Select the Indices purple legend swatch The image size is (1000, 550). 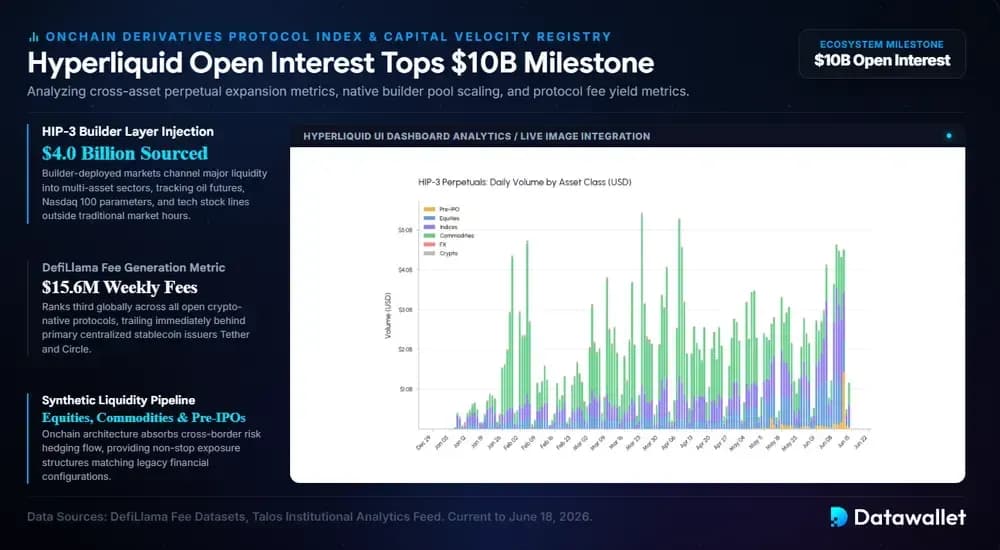click(x=429, y=227)
